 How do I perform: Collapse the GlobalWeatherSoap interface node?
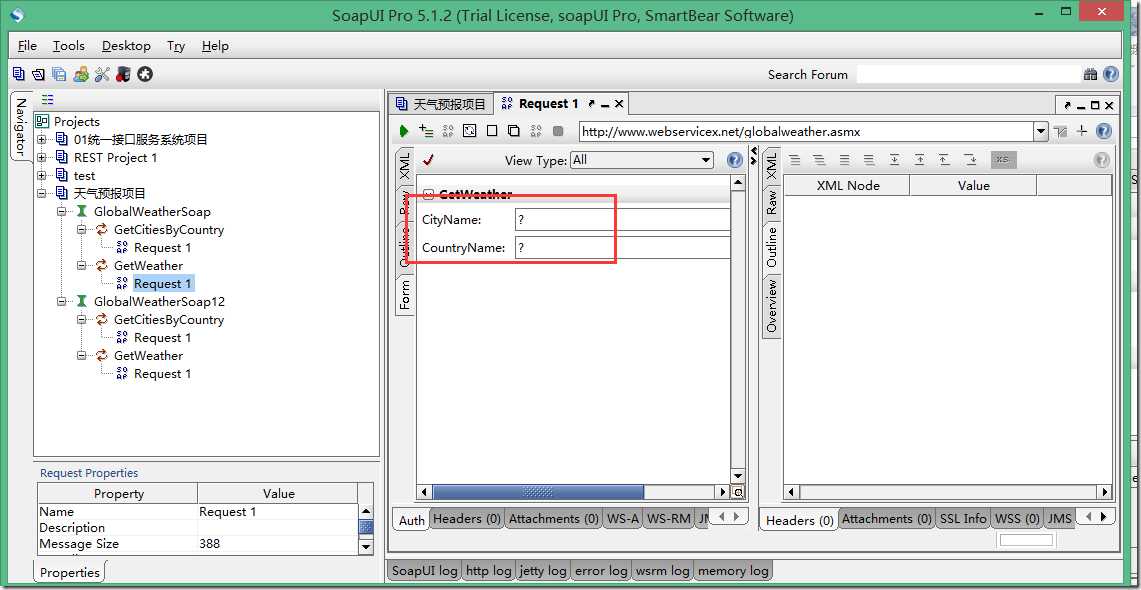(62, 212)
